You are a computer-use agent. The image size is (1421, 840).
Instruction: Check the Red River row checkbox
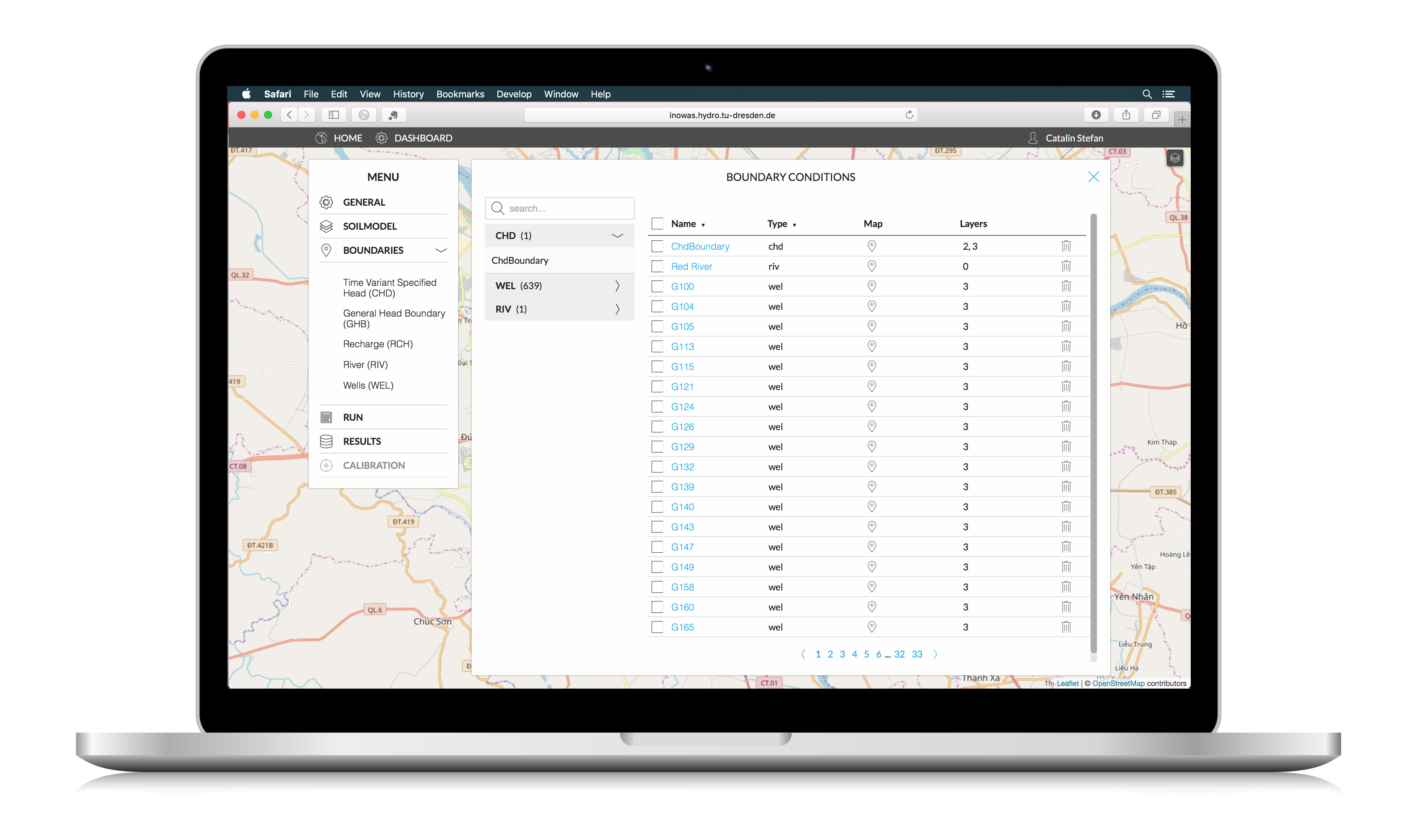656,266
